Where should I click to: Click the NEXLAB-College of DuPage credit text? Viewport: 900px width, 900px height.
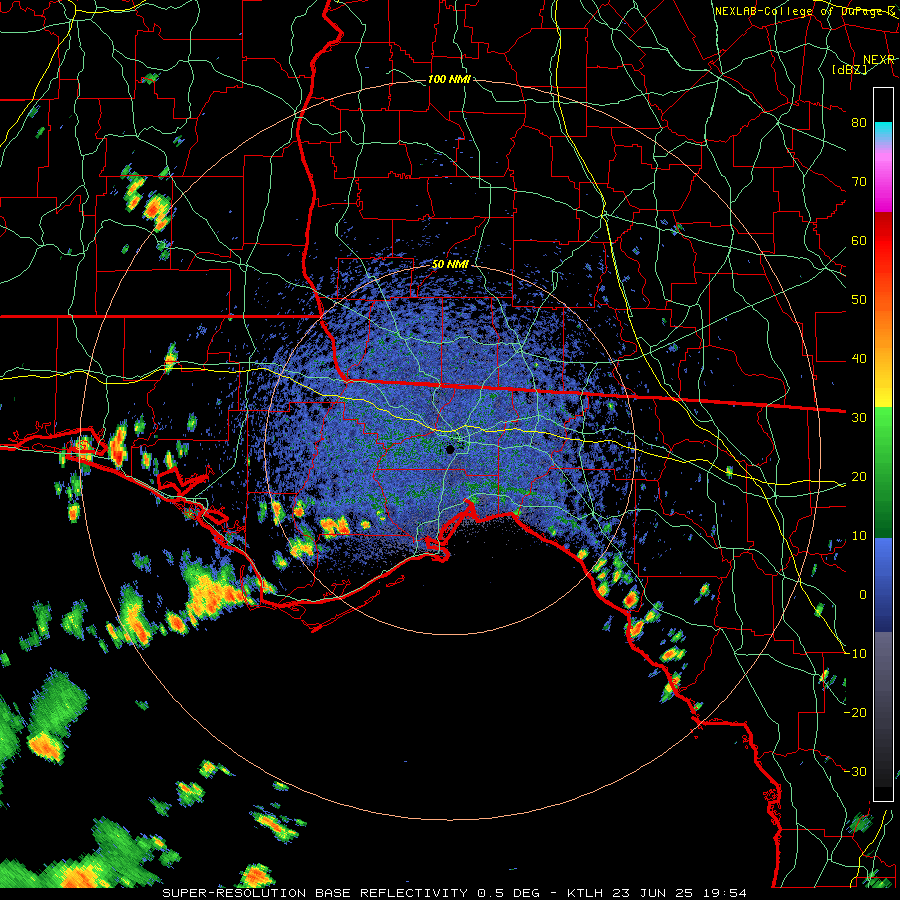pyautogui.click(x=804, y=11)
